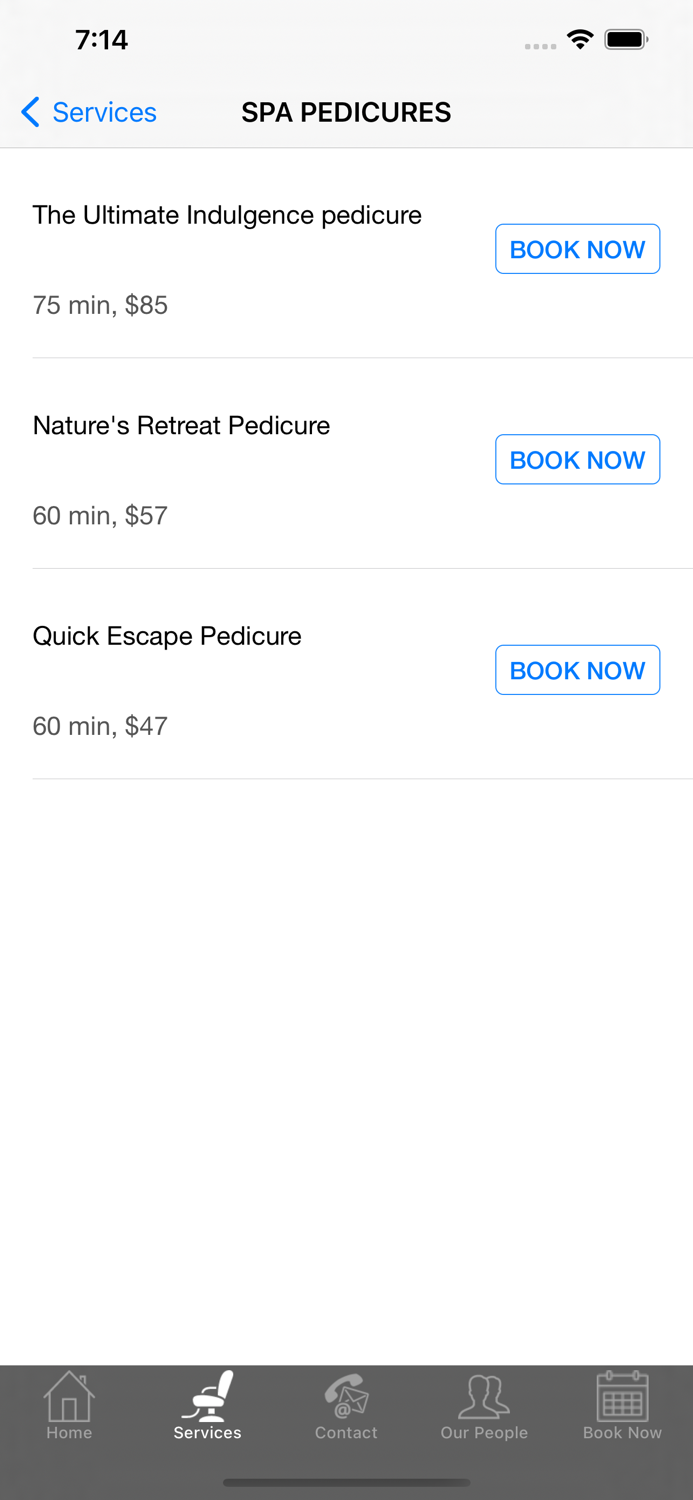Tap the SPA PEDICURES header title
This screenshot has width=693, height=1500.
pos(346,112)
